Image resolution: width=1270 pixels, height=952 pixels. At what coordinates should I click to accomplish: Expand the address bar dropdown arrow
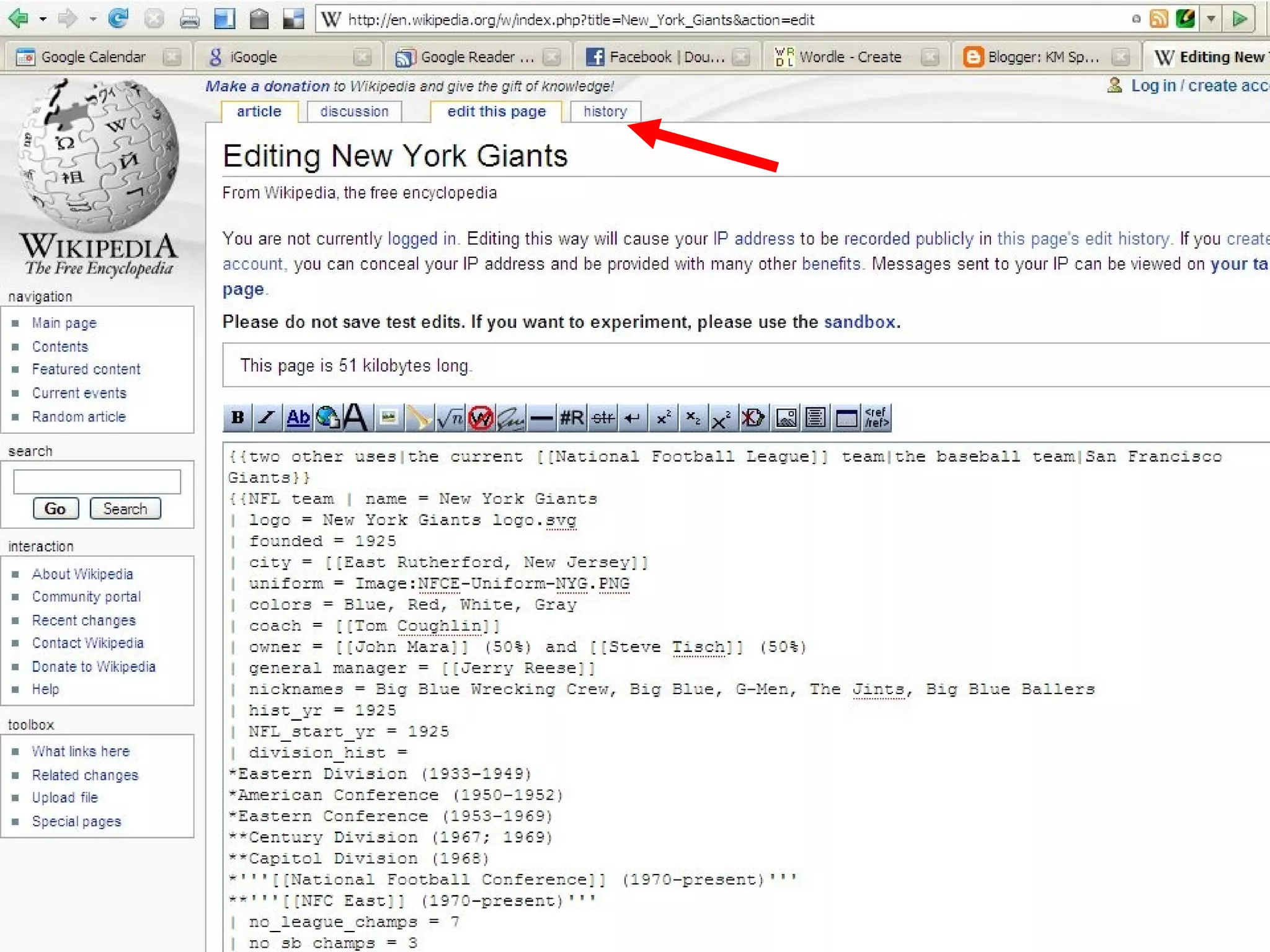click(x=1210, y=19)
